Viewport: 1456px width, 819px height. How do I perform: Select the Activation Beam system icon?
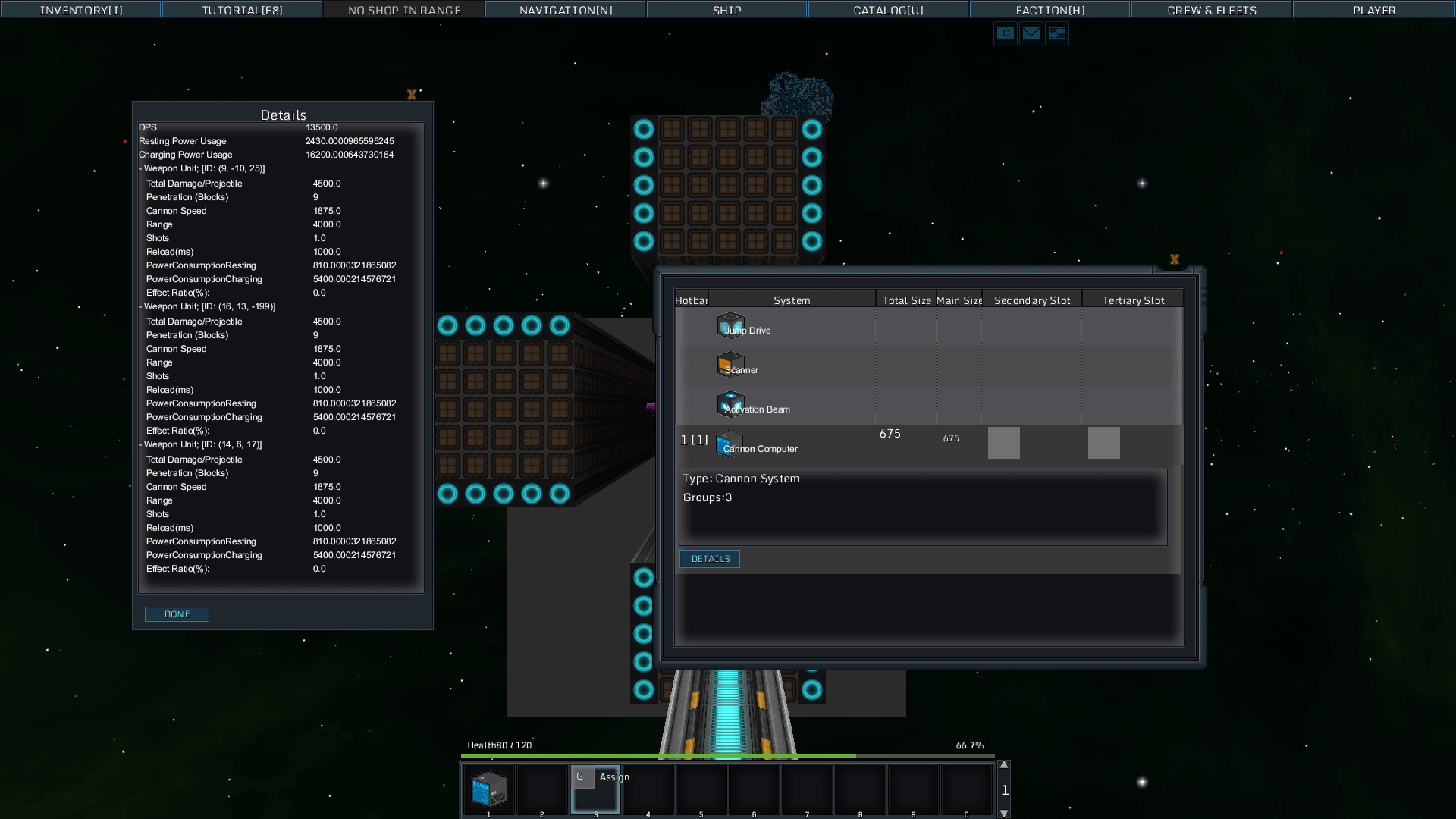(730, 404)
